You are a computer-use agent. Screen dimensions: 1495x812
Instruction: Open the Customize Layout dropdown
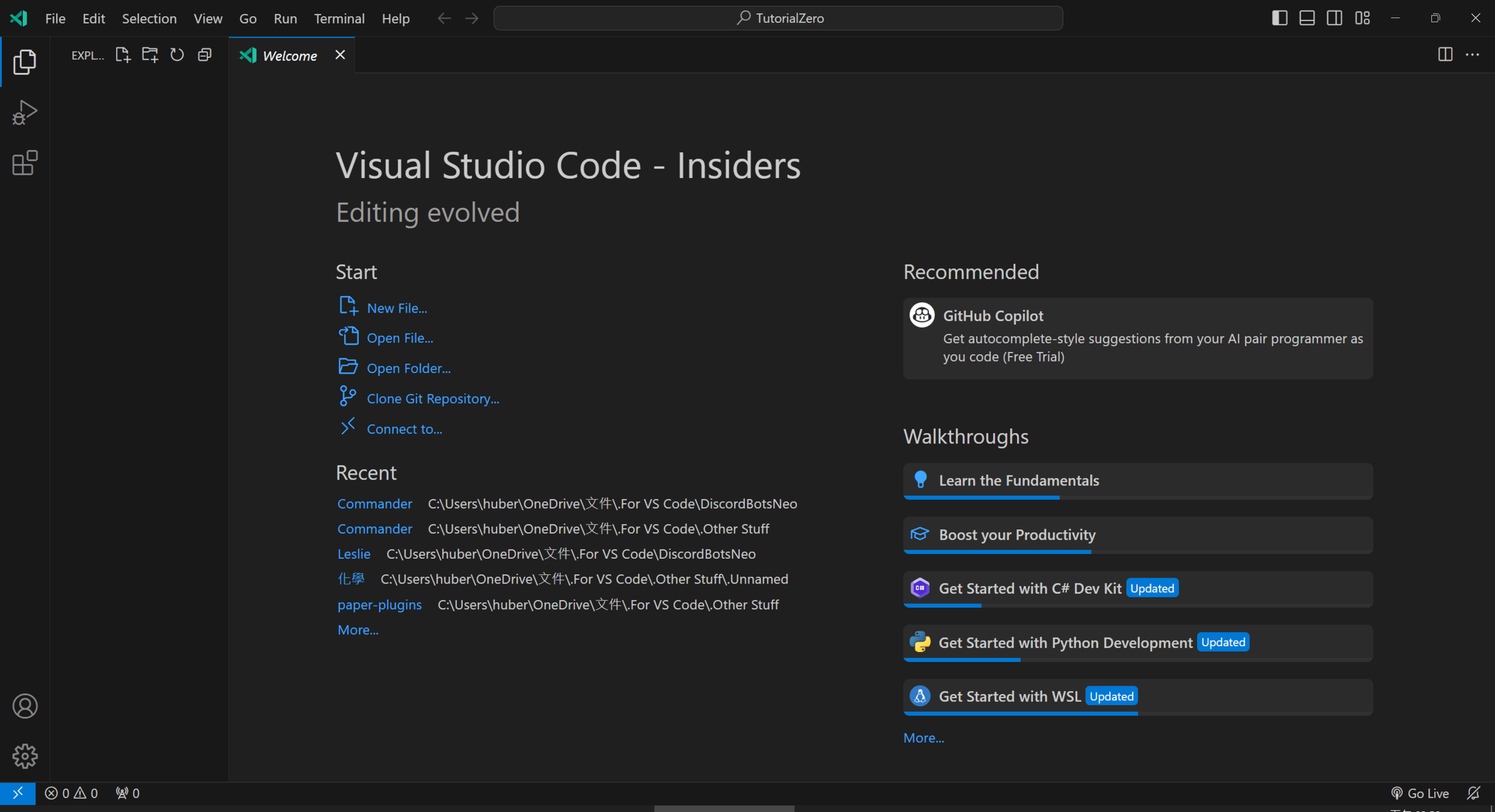[x=1363, y=18]
